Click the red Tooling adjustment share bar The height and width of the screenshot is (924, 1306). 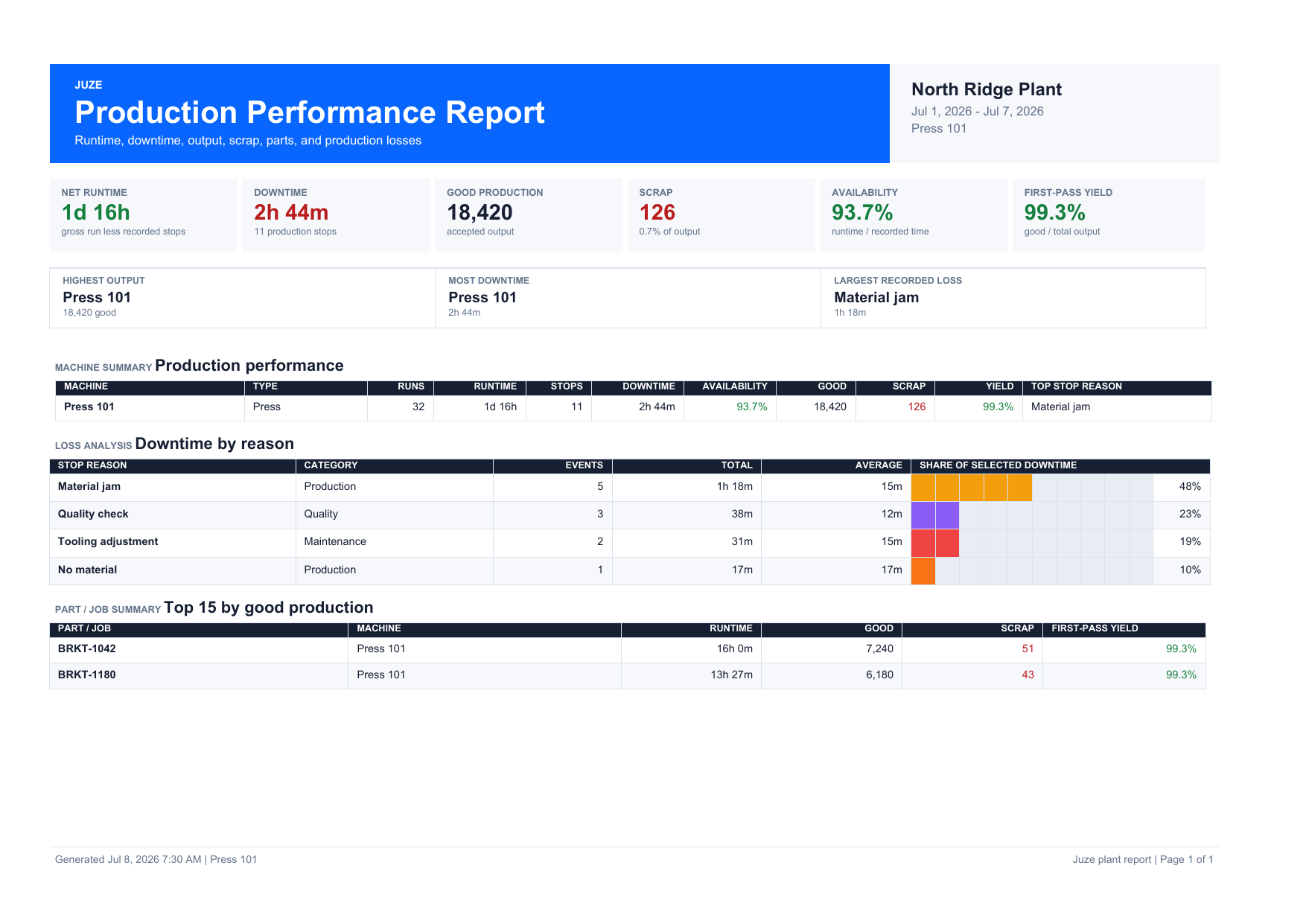935,543
